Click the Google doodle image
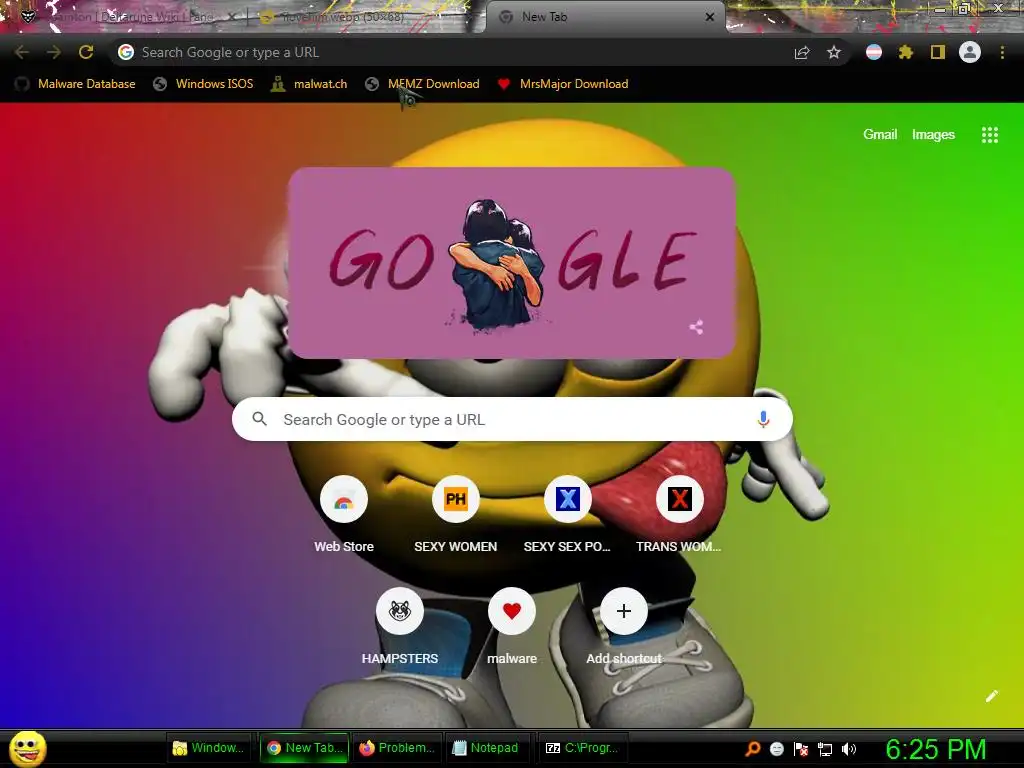 (x=512, y=263)
